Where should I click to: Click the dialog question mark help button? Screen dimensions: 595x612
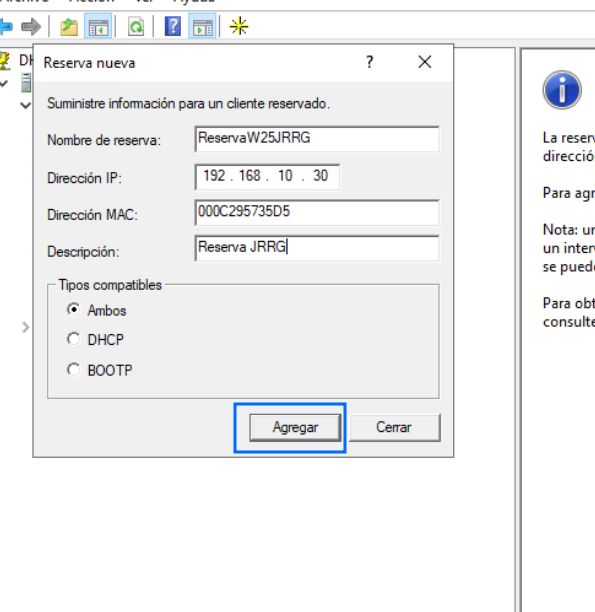[x=369, y=62]
